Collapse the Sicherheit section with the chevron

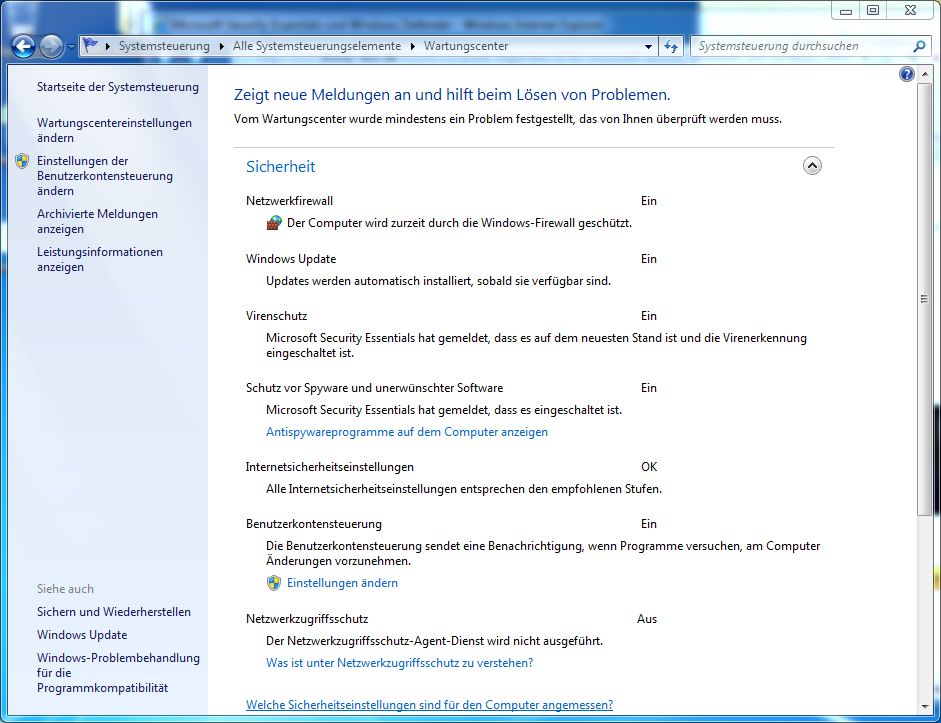coord(812,166)
